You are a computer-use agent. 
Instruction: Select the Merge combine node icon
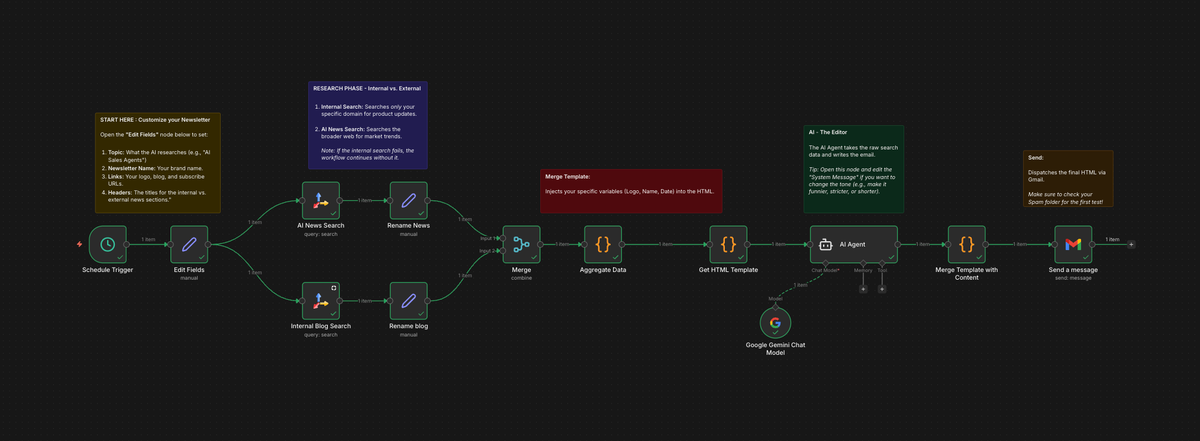521,244
